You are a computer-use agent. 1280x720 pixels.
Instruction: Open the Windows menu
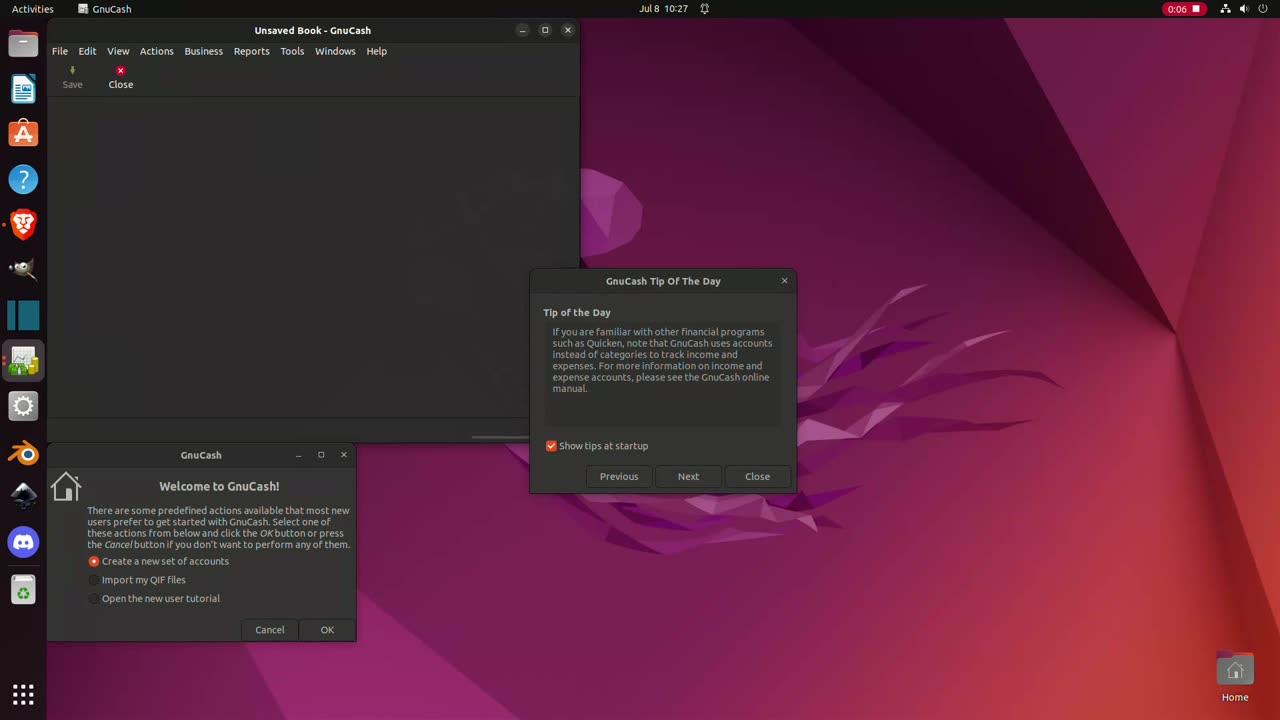(x=335, y=51)
